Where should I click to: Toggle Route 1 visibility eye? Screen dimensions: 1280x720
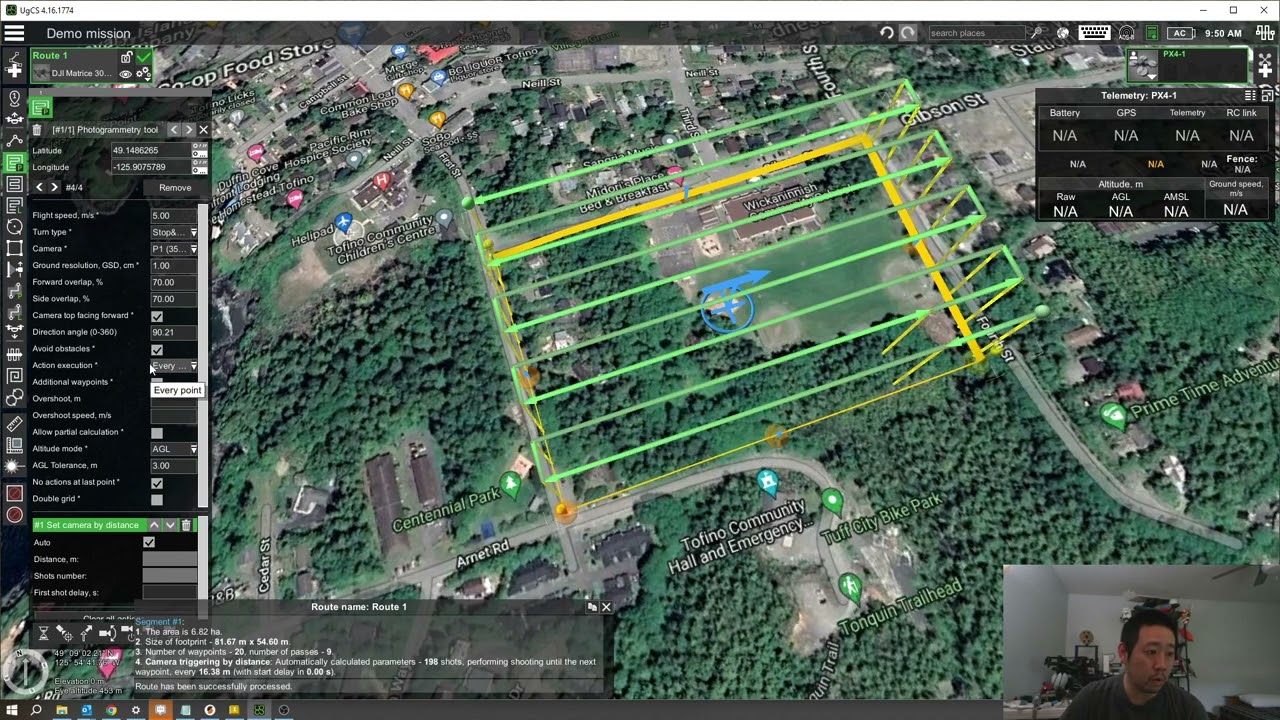pos(125,74)
